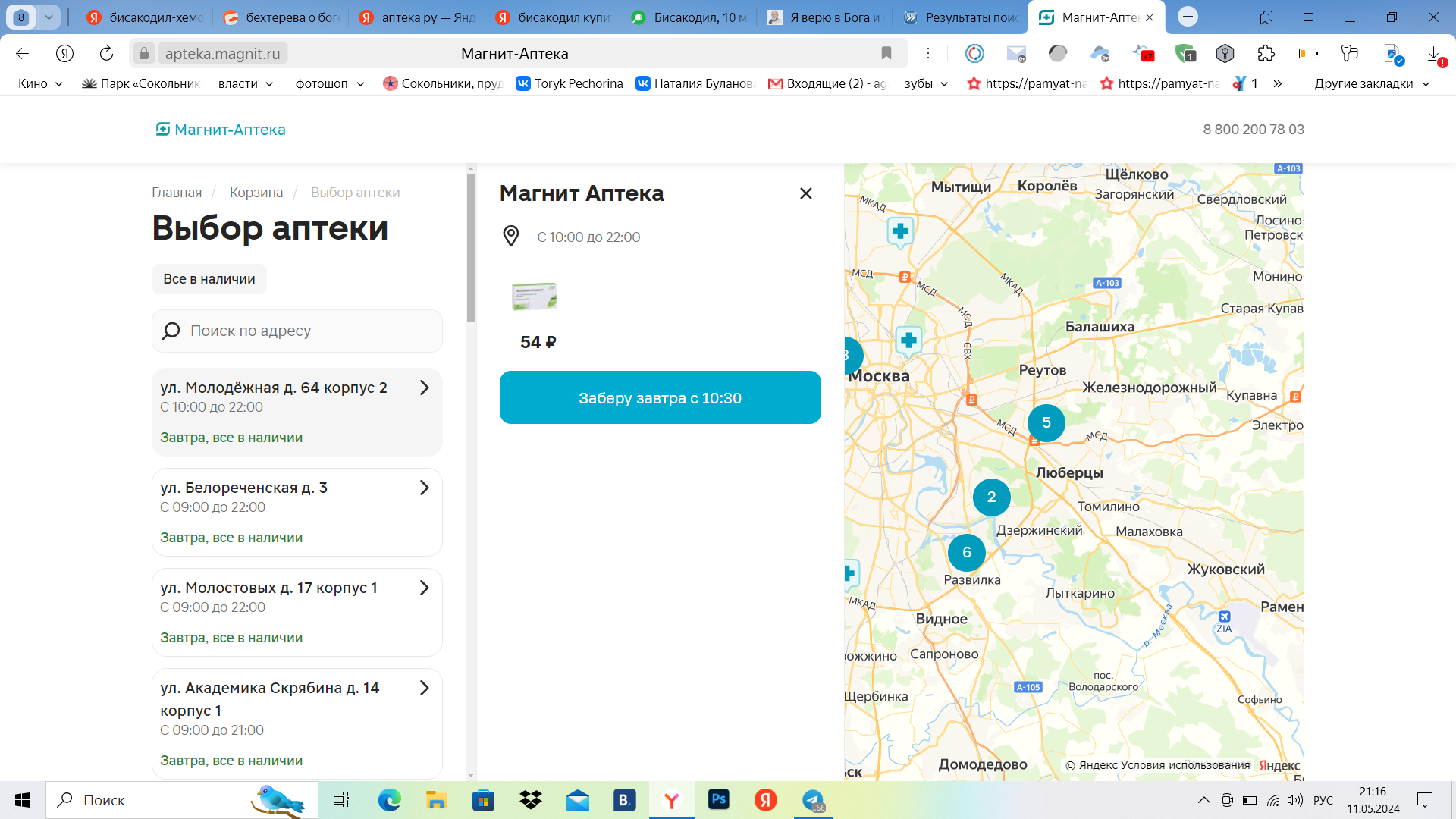This screenshot has height=819, width=1456.
Task: Expand the фотошоп bookmarks folder
Action: tap(330, 83)
